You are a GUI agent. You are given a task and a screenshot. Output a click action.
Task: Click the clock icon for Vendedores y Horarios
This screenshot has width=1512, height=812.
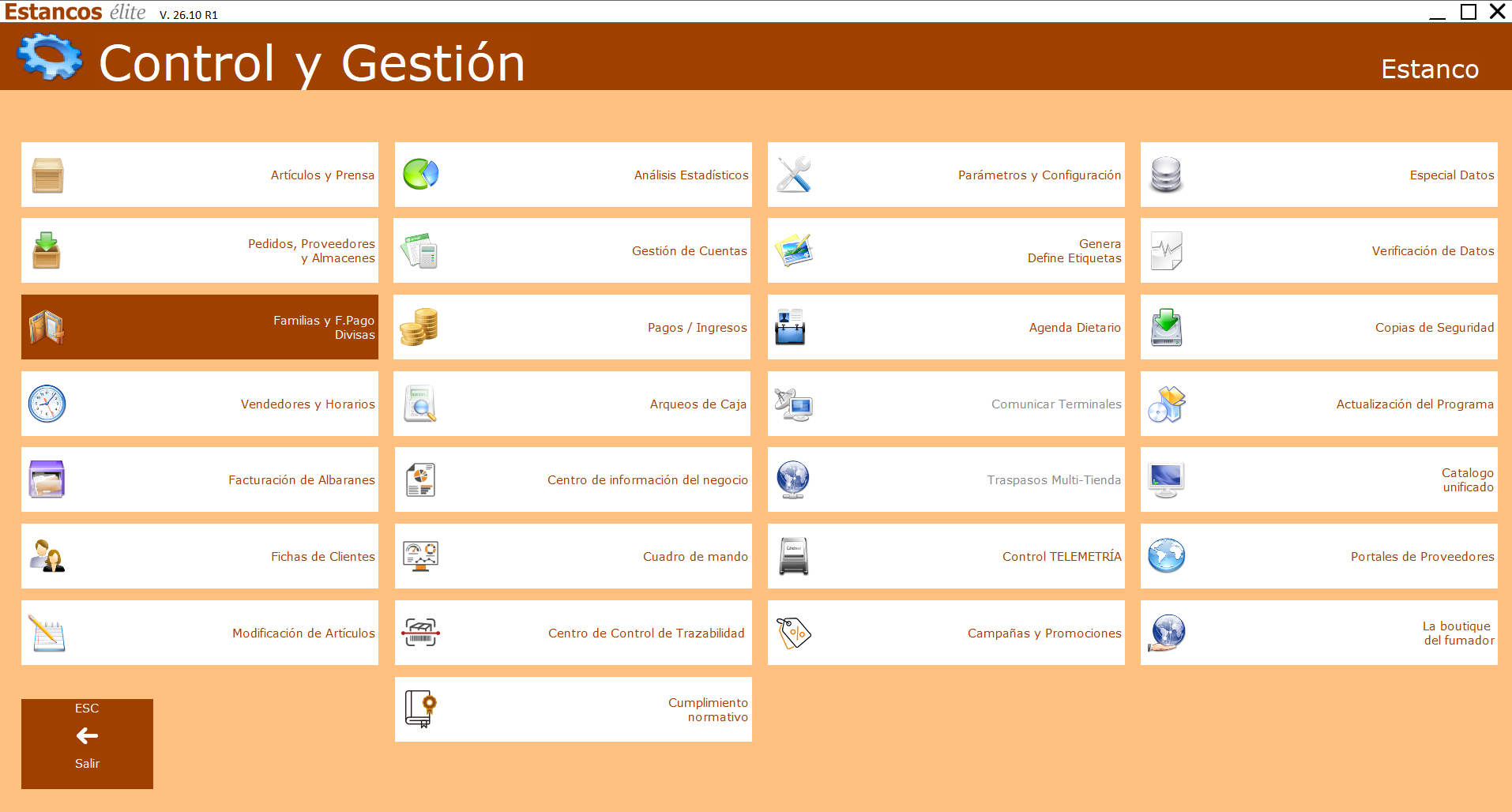point(47,404)
